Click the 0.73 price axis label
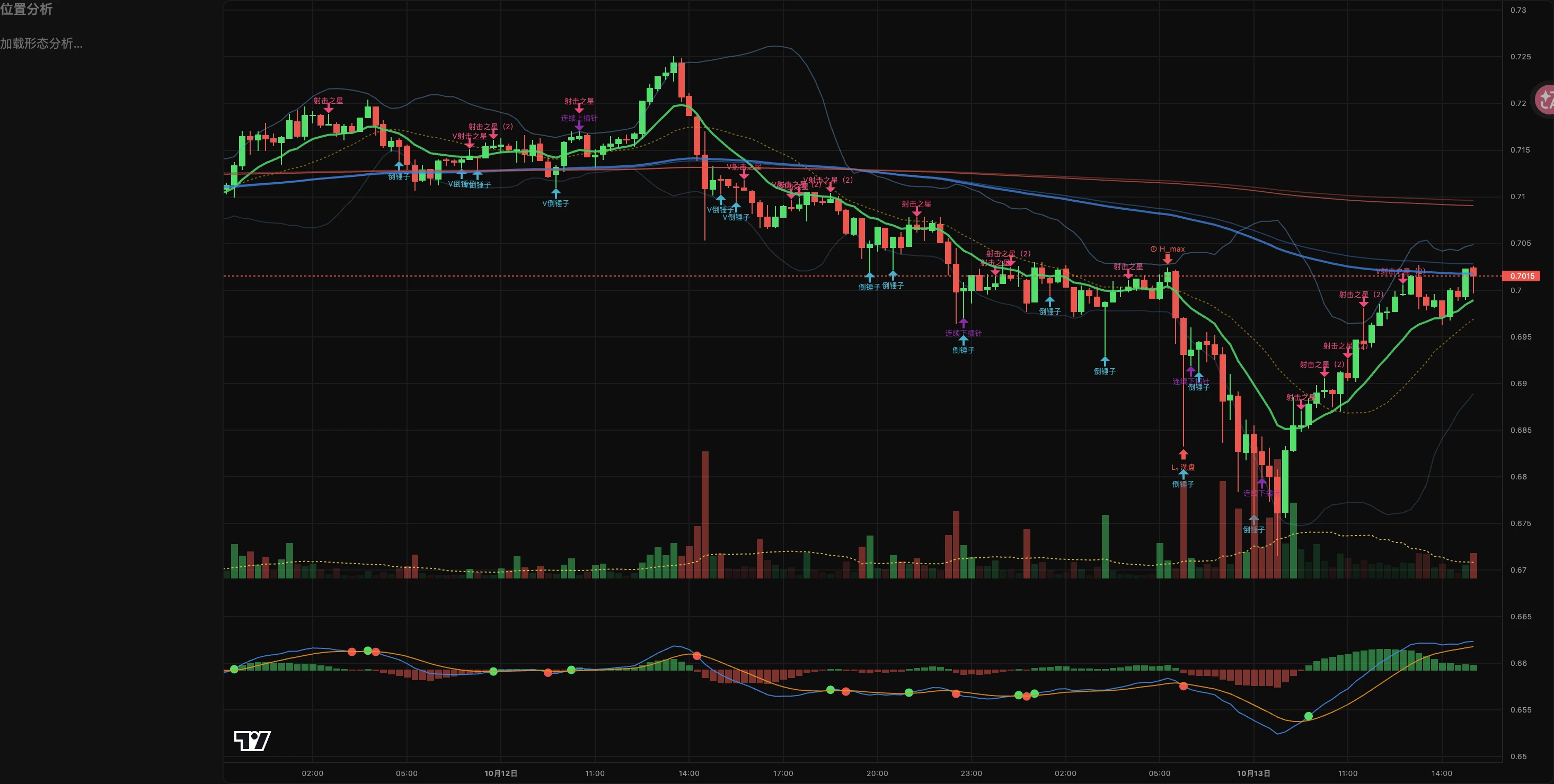 pyautogui.click(x=1518, y=10)
